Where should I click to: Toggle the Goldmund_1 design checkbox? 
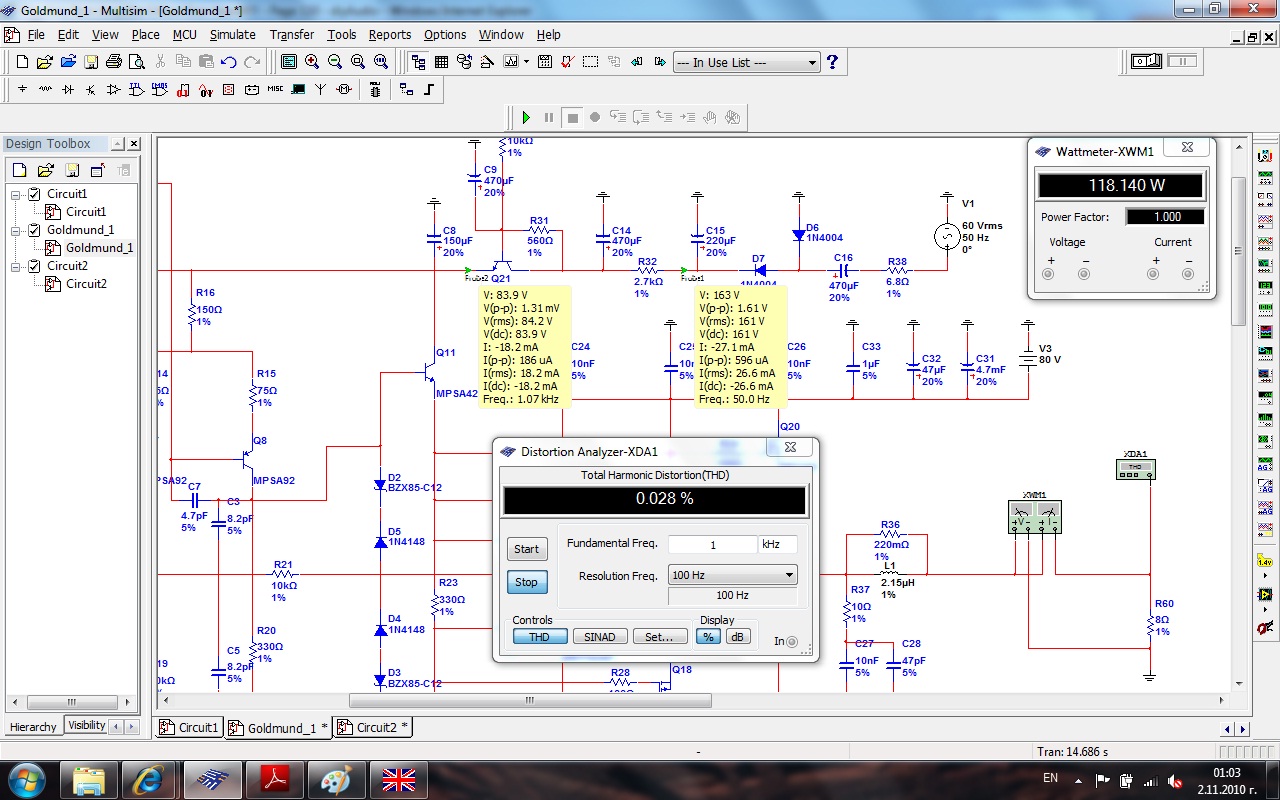coord(35,230)
